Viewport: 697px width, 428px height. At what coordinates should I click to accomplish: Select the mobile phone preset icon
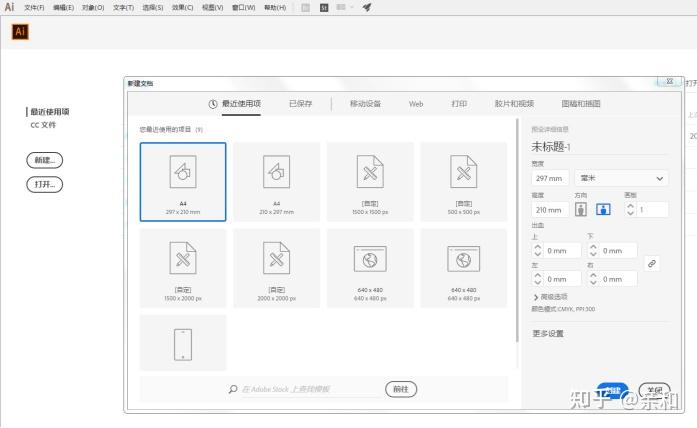tap(183, 344)
